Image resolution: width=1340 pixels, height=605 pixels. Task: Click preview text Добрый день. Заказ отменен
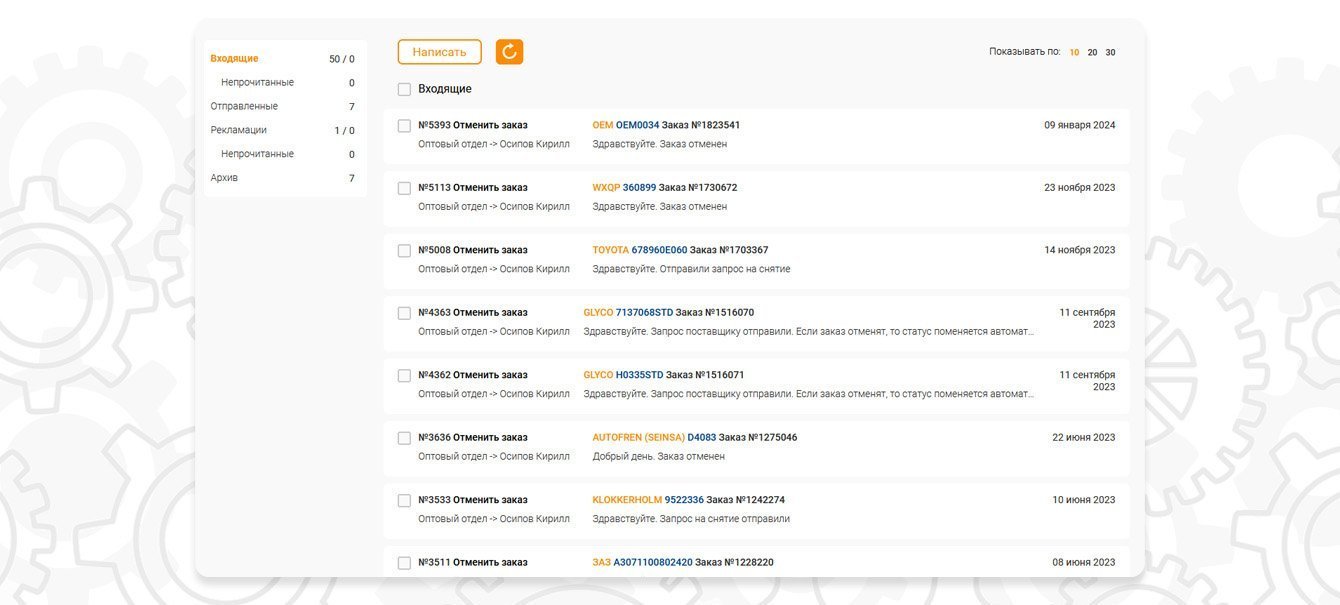click(659, 457)
